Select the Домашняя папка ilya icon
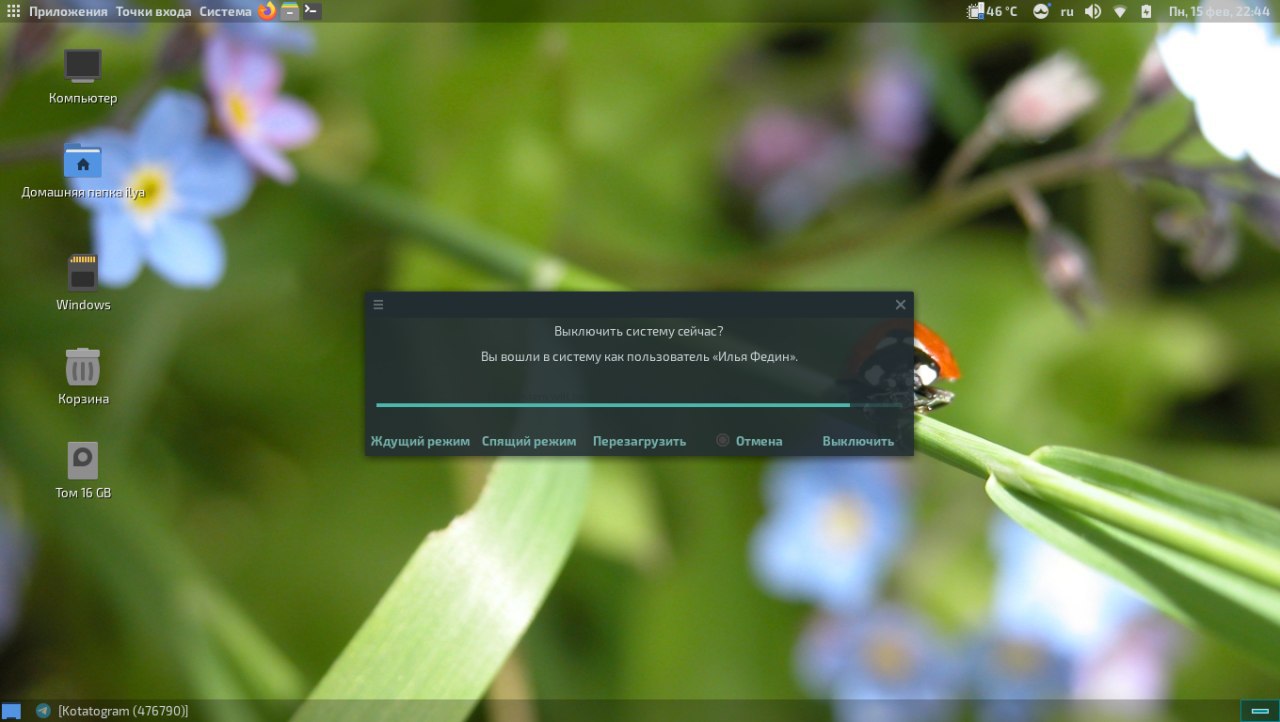Viewport: 1280px width, 722px height. 83,170
